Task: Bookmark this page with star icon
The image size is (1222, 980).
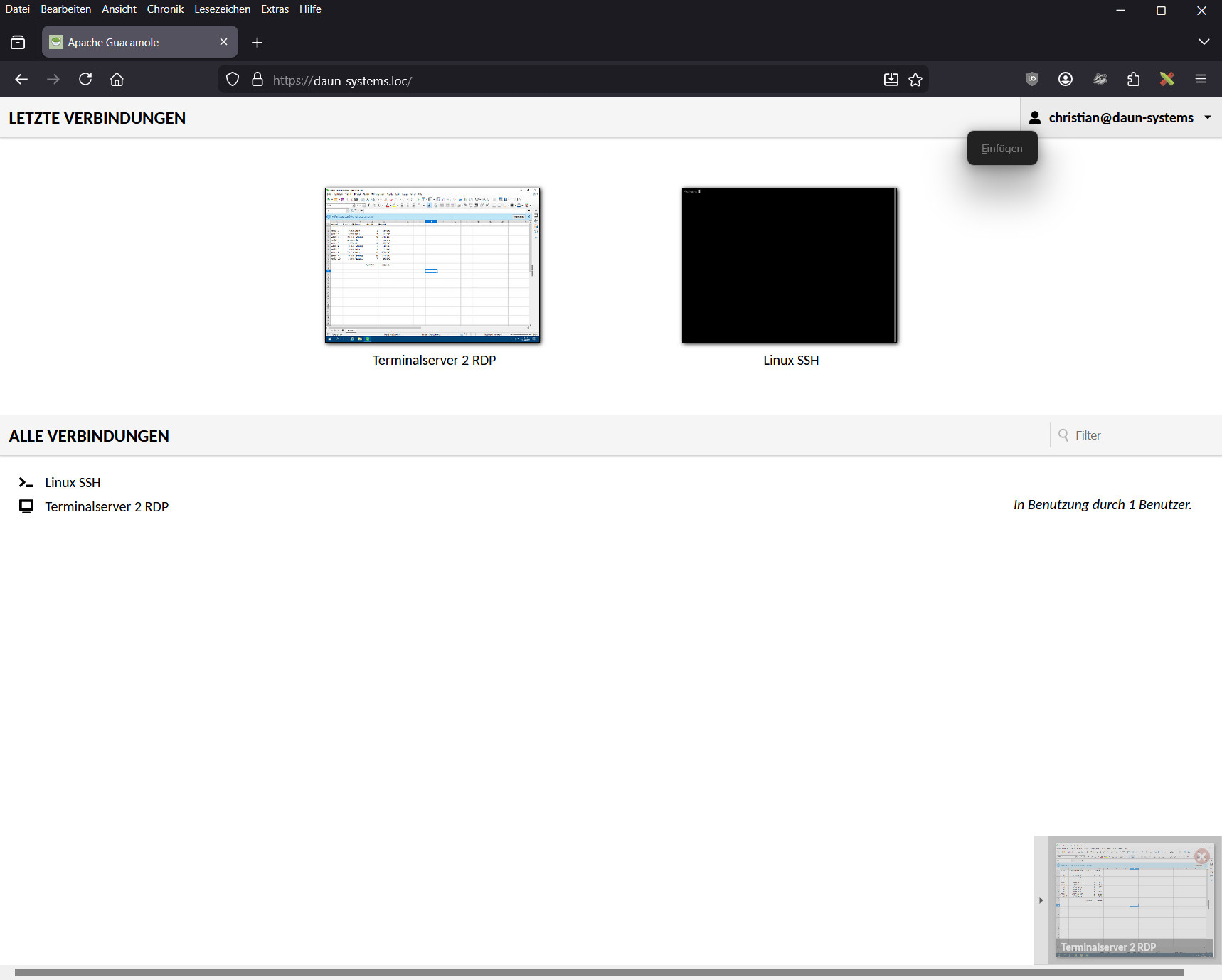Action: 915,80
